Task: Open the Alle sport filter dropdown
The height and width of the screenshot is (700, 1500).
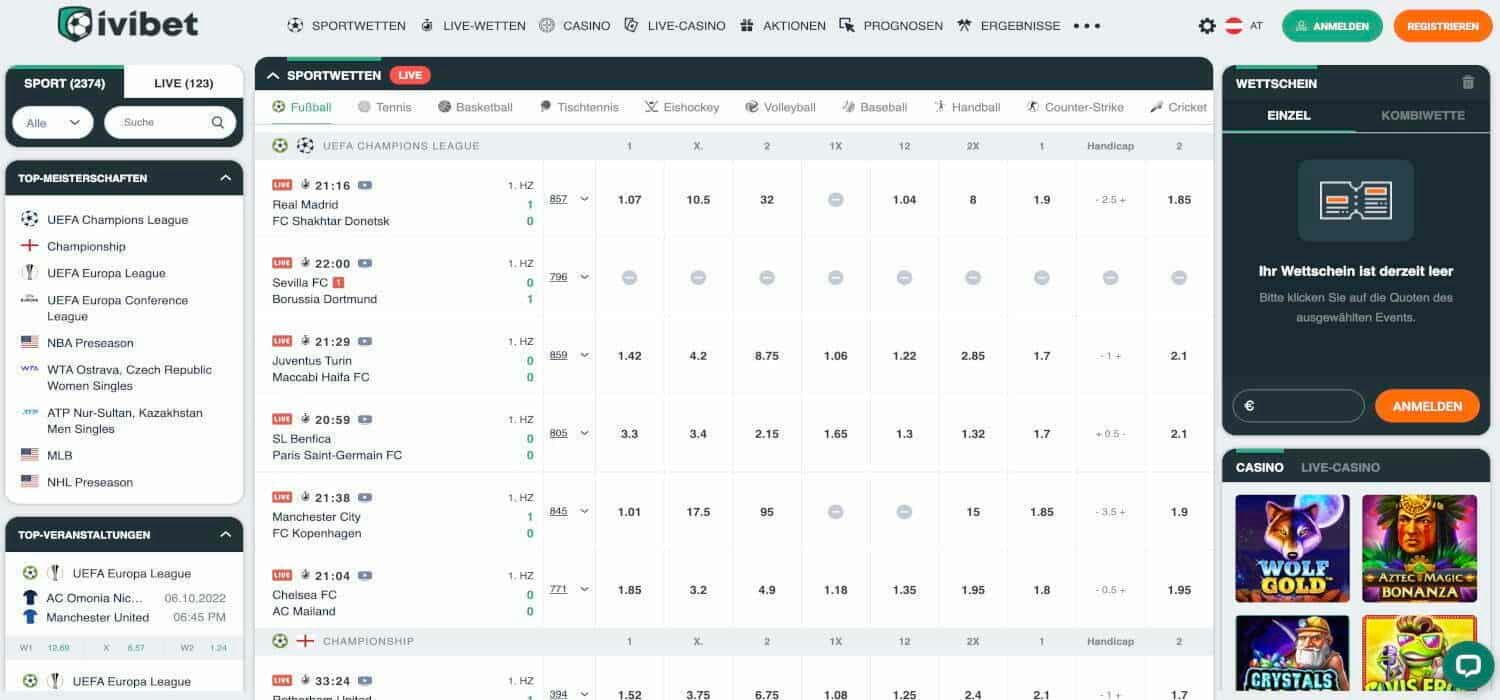Action: point(52,121)
